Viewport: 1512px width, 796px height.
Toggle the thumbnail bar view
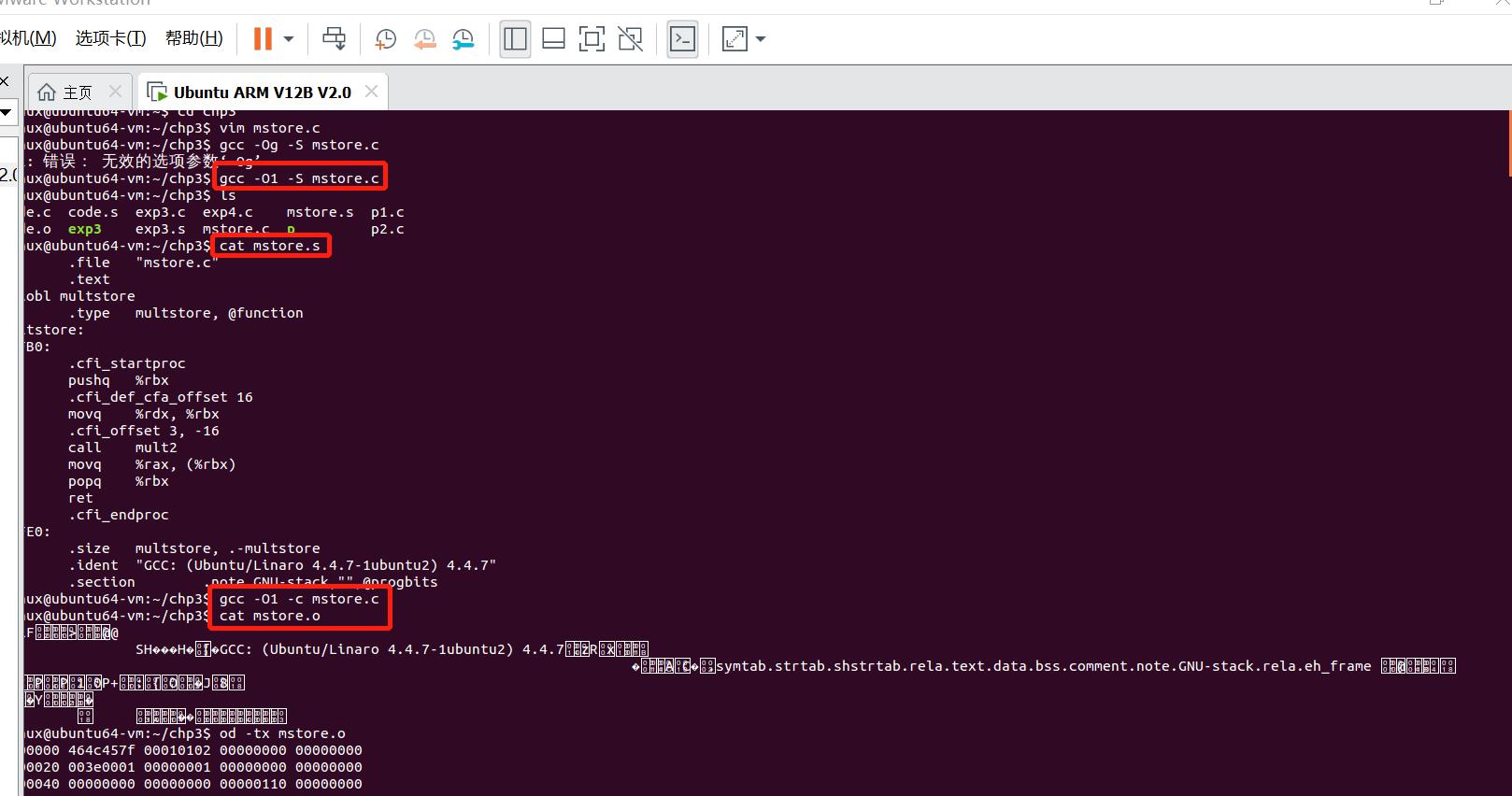[x=553, y=38]
